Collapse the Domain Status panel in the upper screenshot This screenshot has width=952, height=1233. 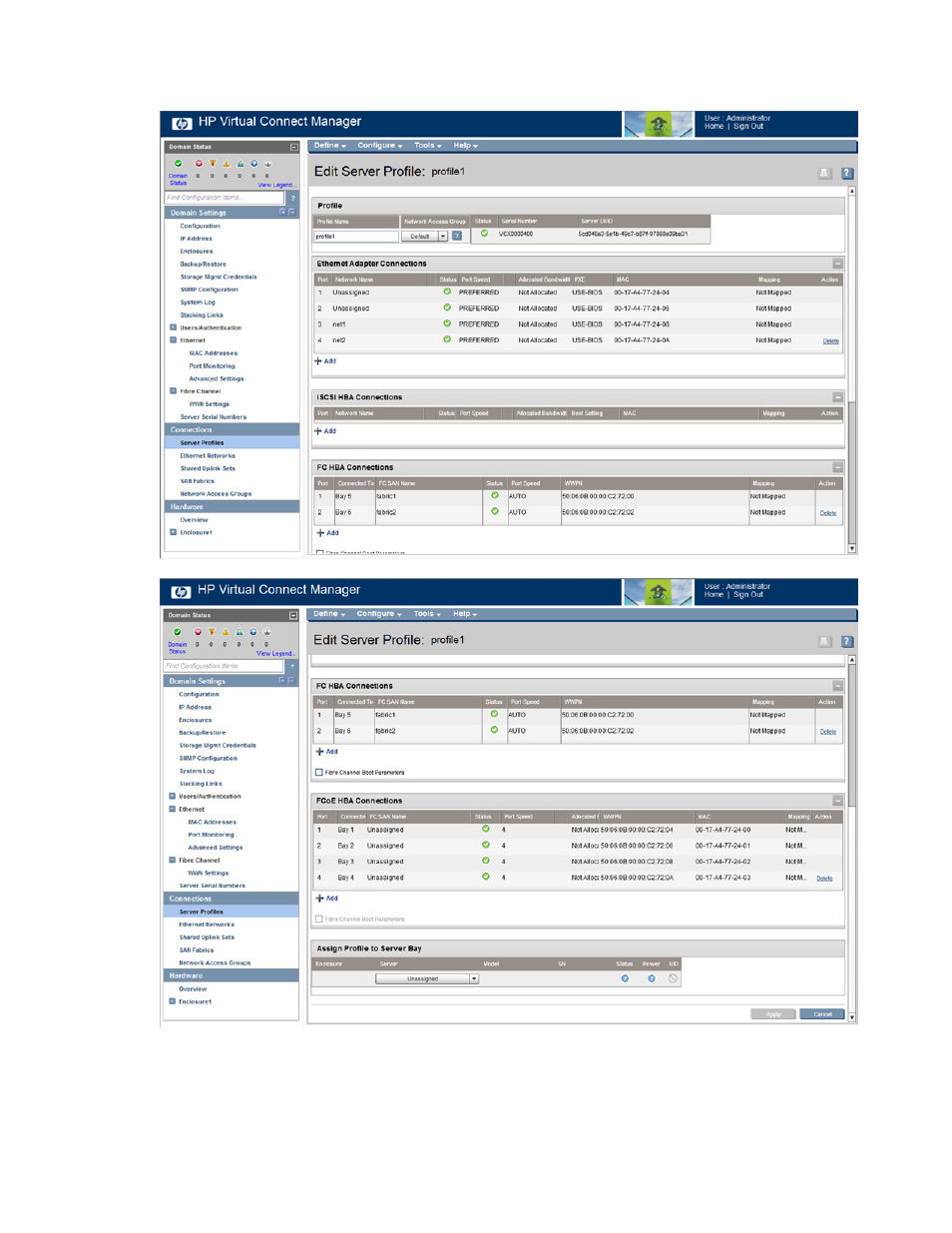pyautogui.click(x=293, y=147)
